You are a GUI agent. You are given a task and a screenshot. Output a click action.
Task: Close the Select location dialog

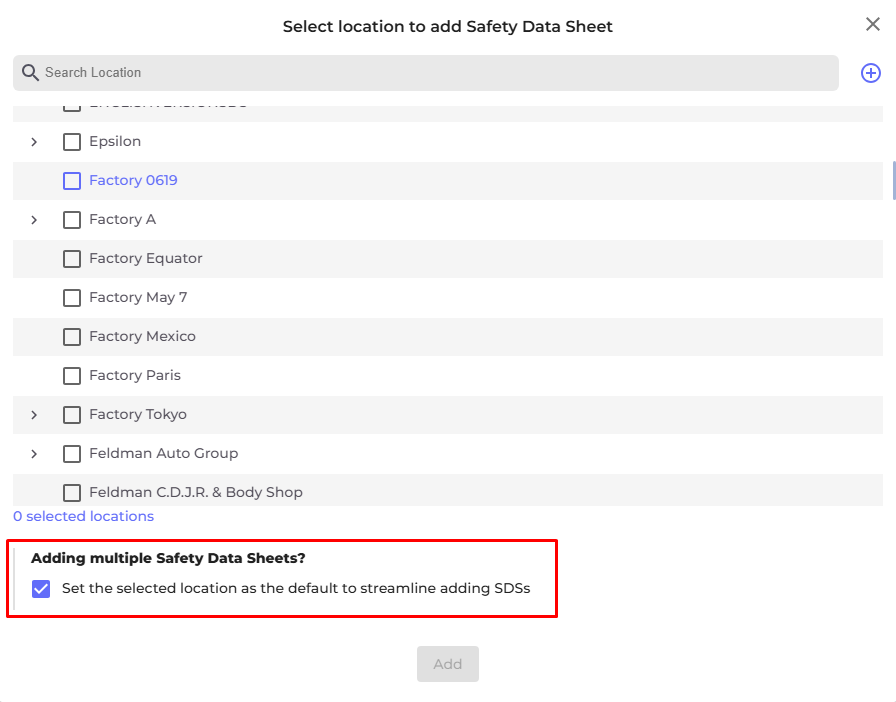(872, 25)
